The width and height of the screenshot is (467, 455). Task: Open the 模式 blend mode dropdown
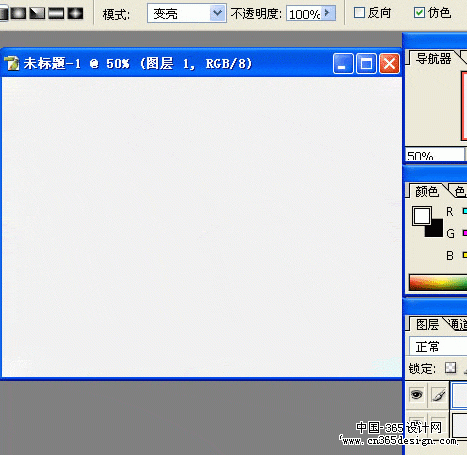click(187, 13)
